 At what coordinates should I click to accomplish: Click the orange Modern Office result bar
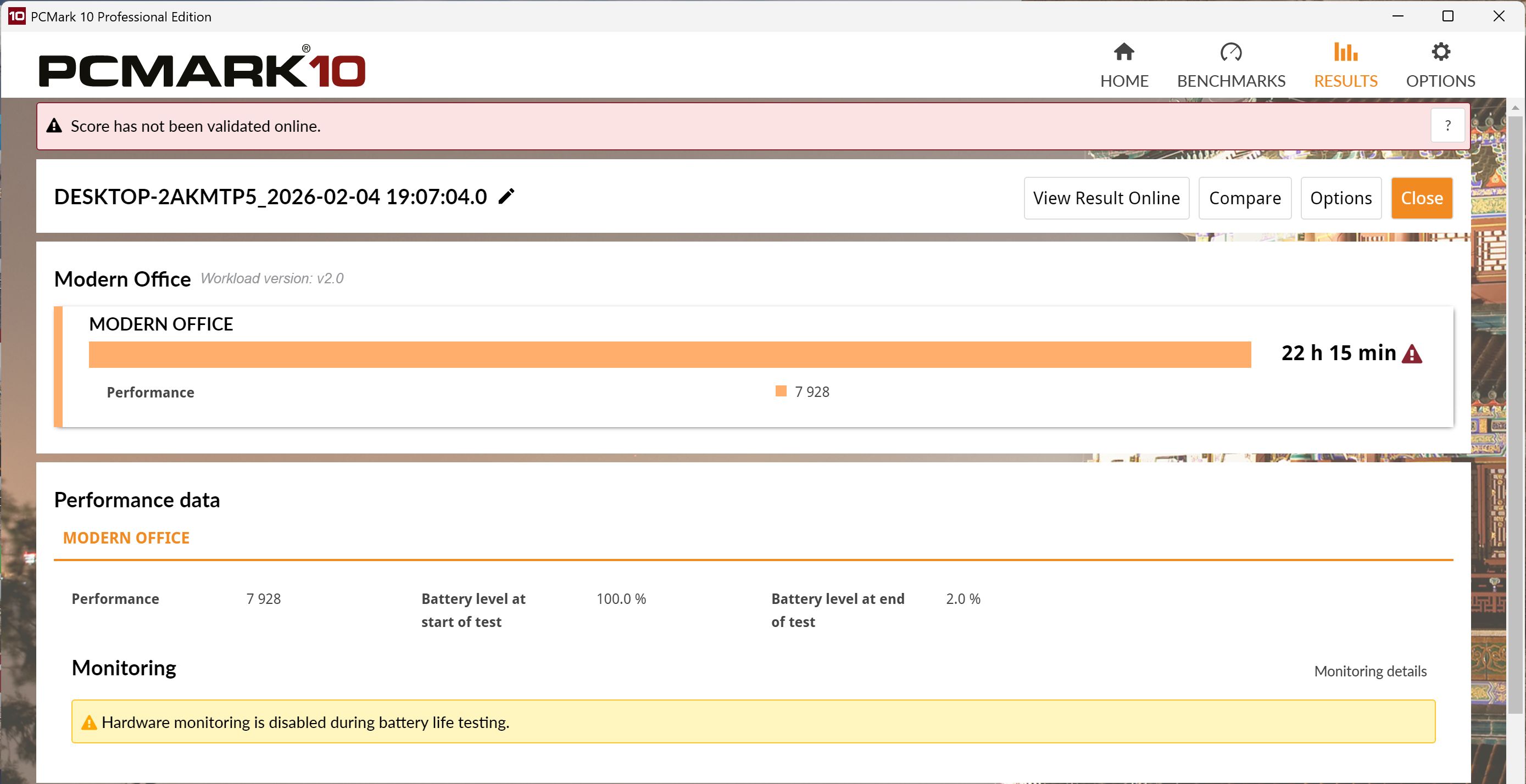[670, 354]
